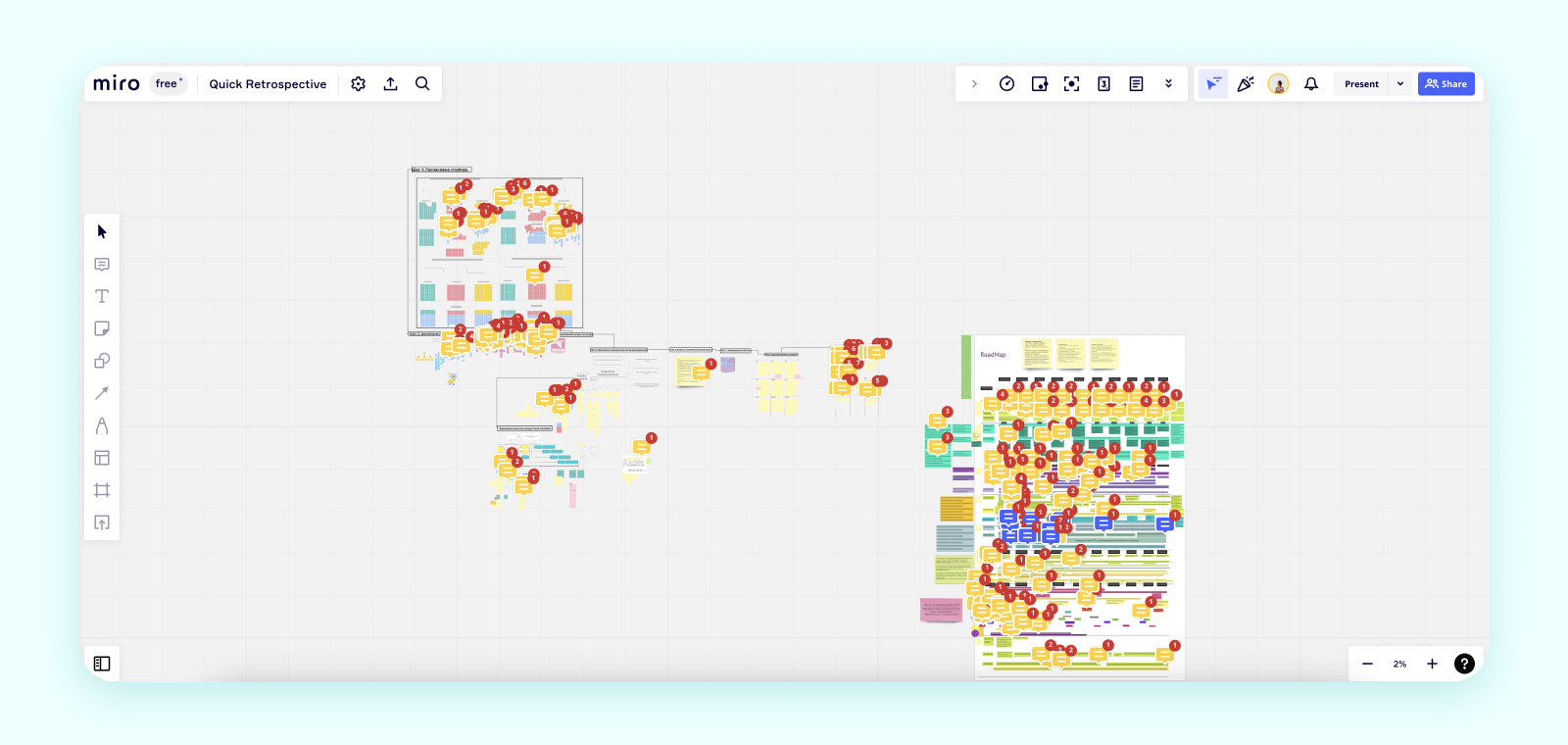The width and height of the screenshot is (1568, 745).
Task: Open the timer tool
Action: click(1006, 84)
